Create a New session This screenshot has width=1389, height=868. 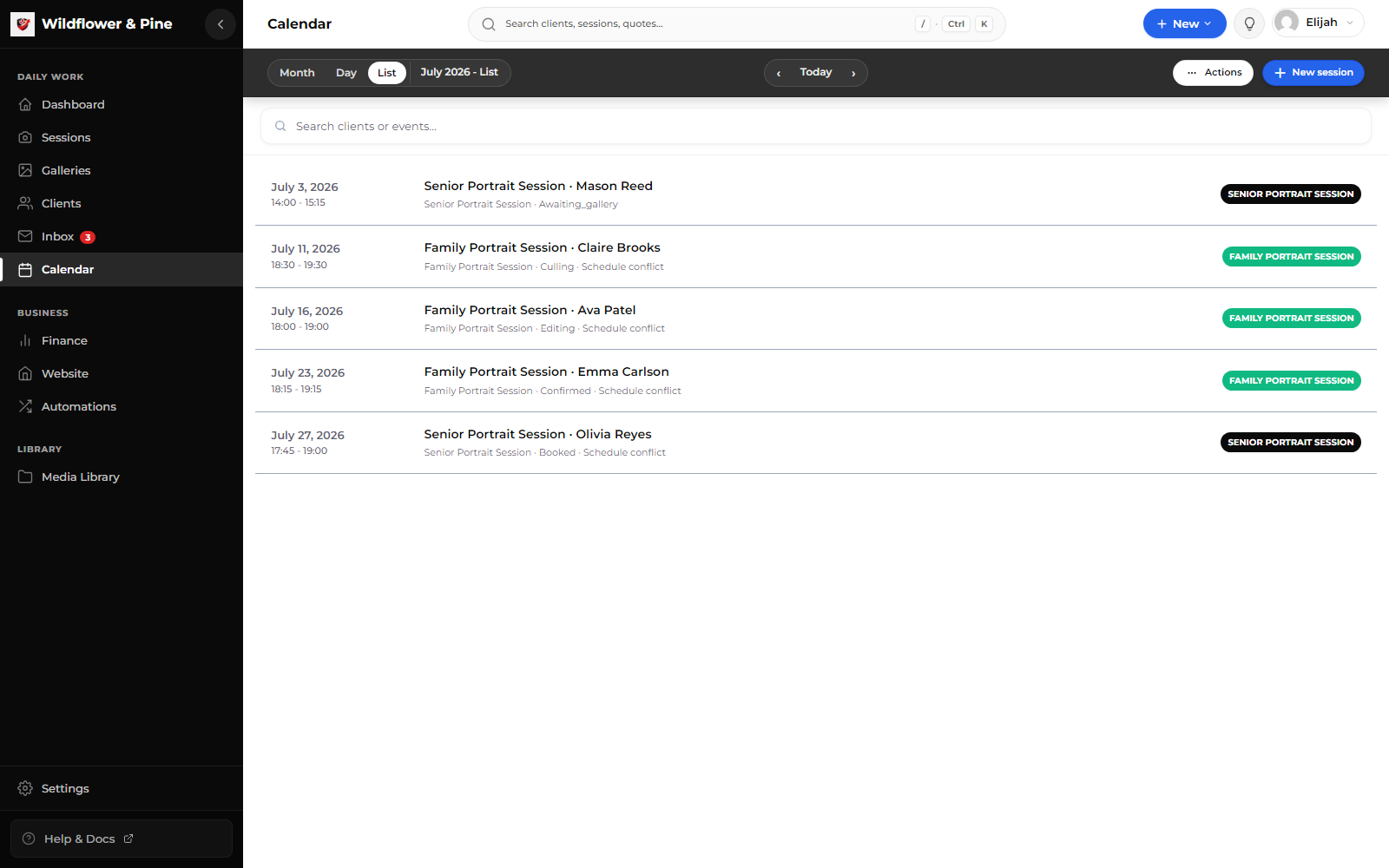click(x=1313, y=73)
